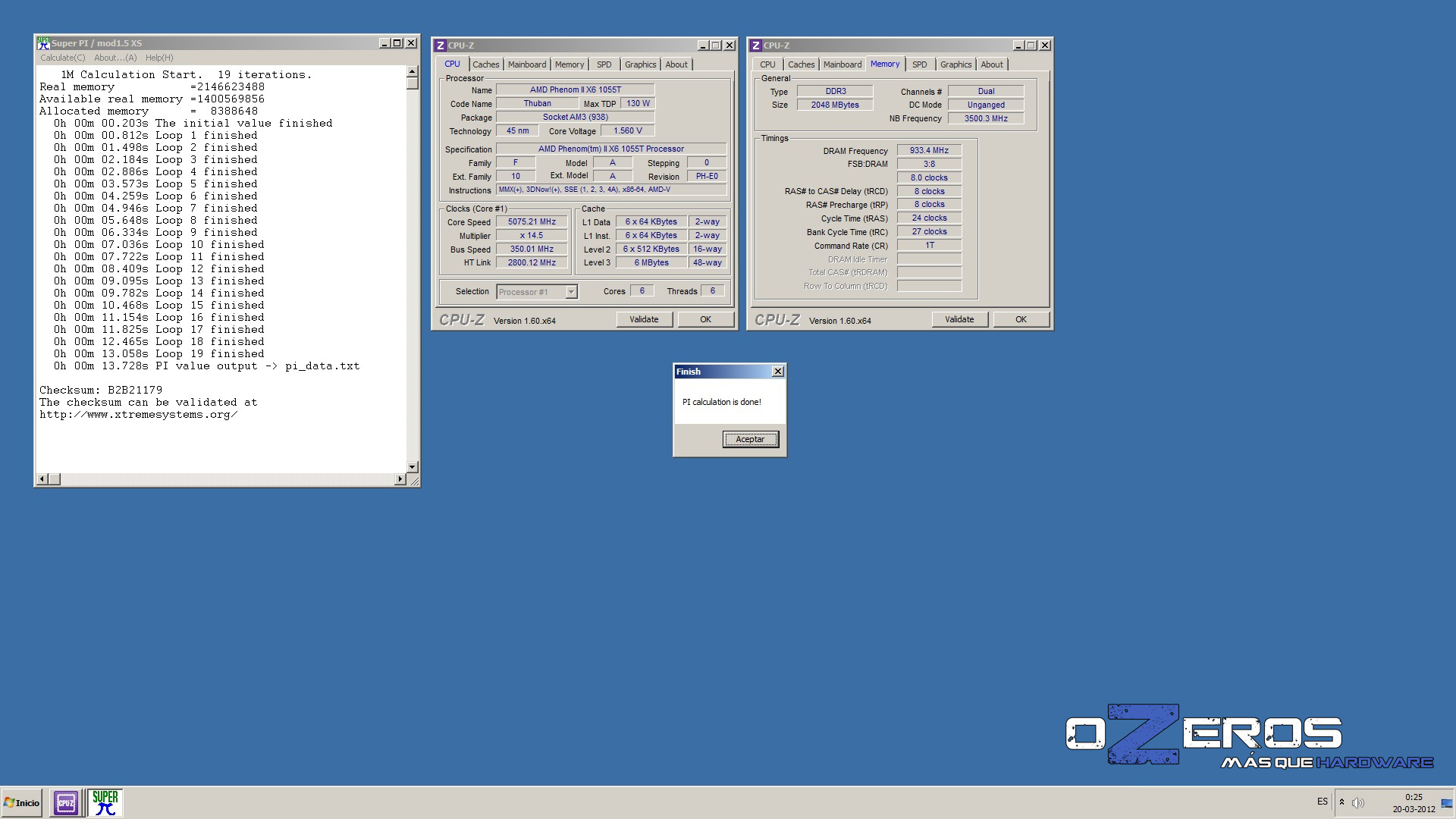Open the About...(A) menu in Super PI

115,58
